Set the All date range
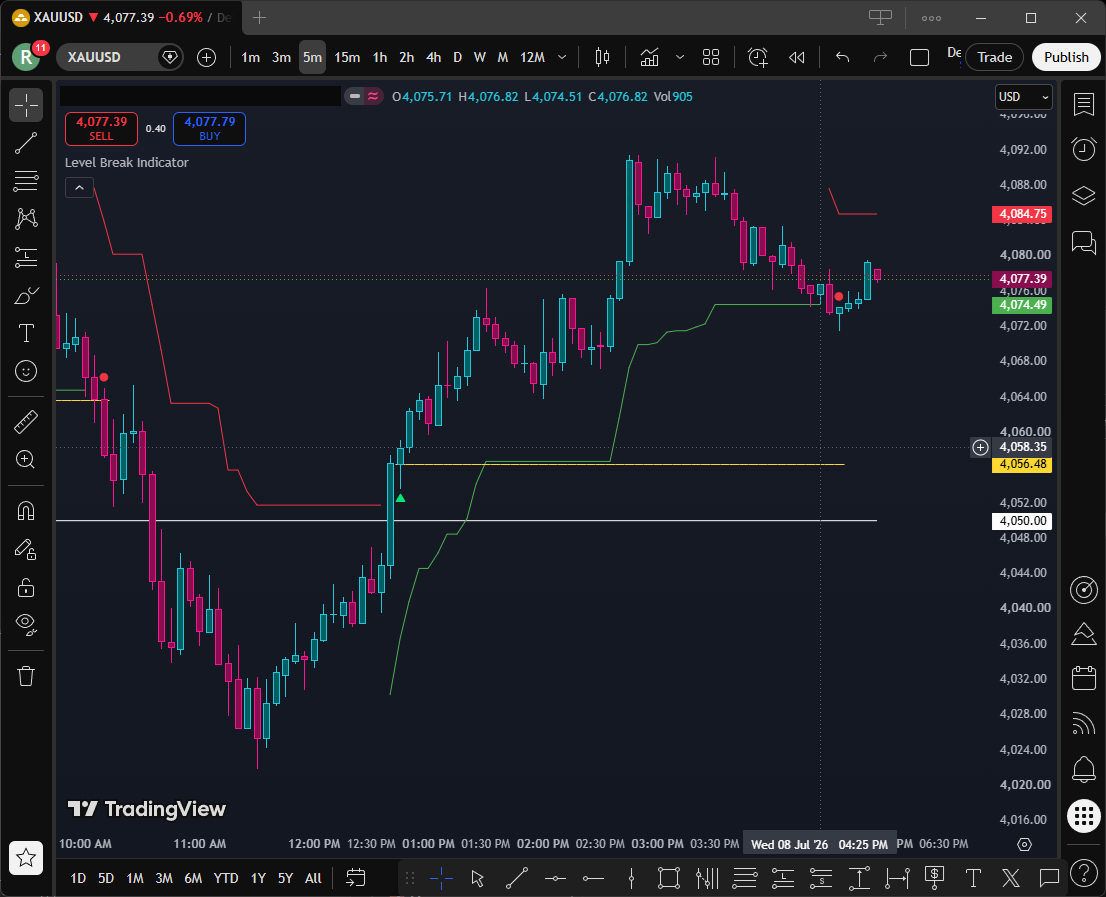The height and width of the screenshot is (897, 1106). [313, 878]
